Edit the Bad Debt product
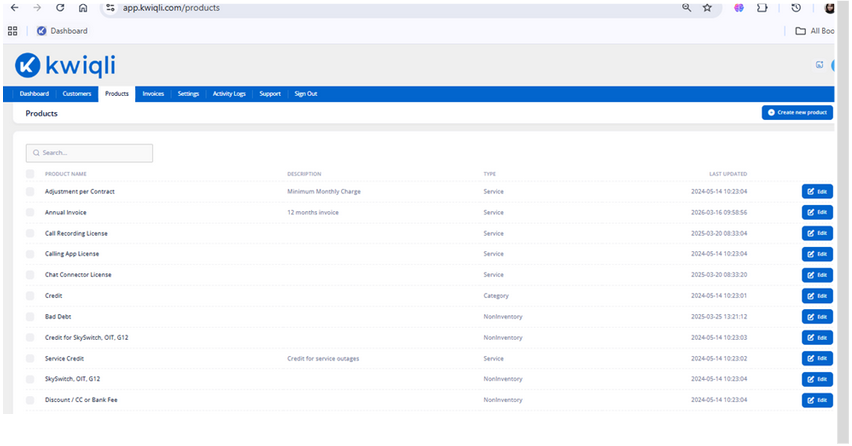Image resolution: width=852 pixels, height=446 pixels. point(817,317)
